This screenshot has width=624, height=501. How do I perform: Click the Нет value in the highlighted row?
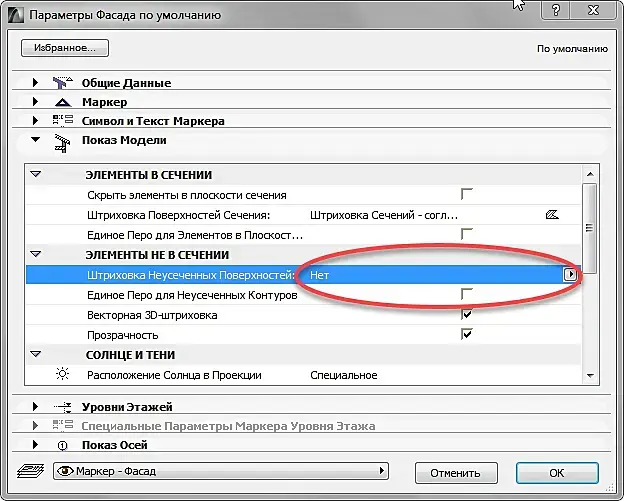(320, 275)
